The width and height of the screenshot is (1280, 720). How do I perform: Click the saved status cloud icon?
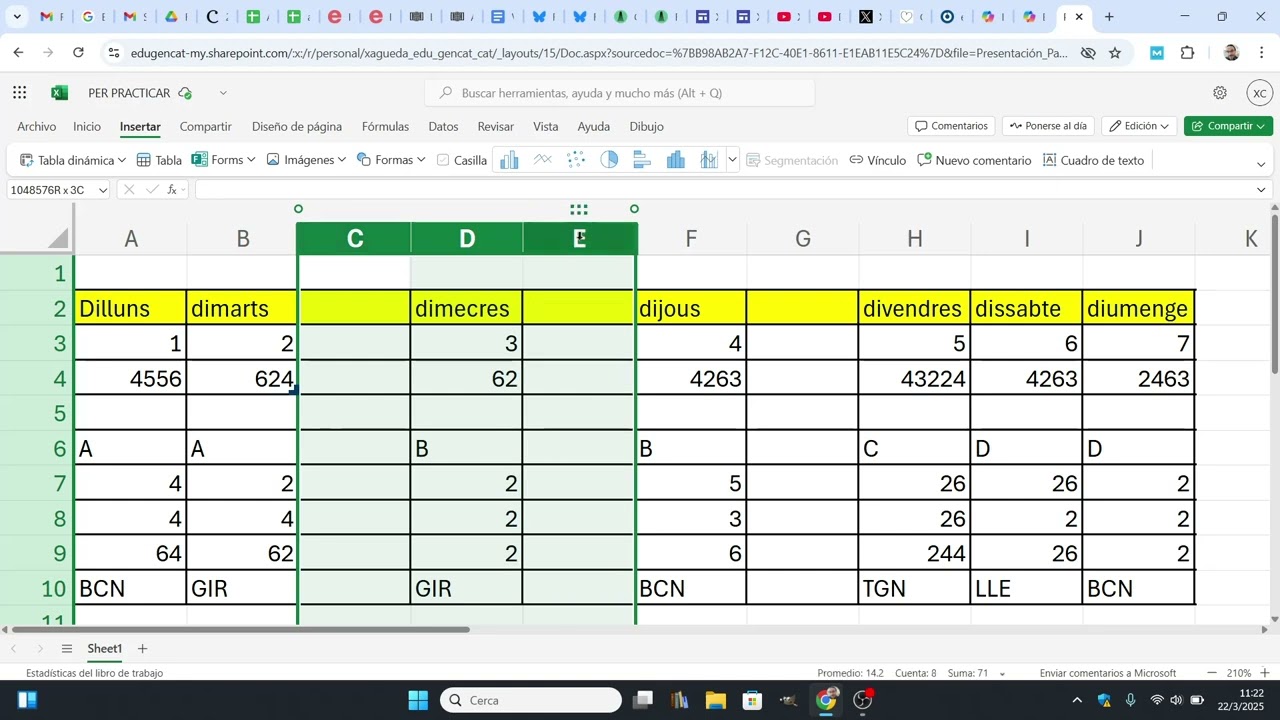click(184, 93)
